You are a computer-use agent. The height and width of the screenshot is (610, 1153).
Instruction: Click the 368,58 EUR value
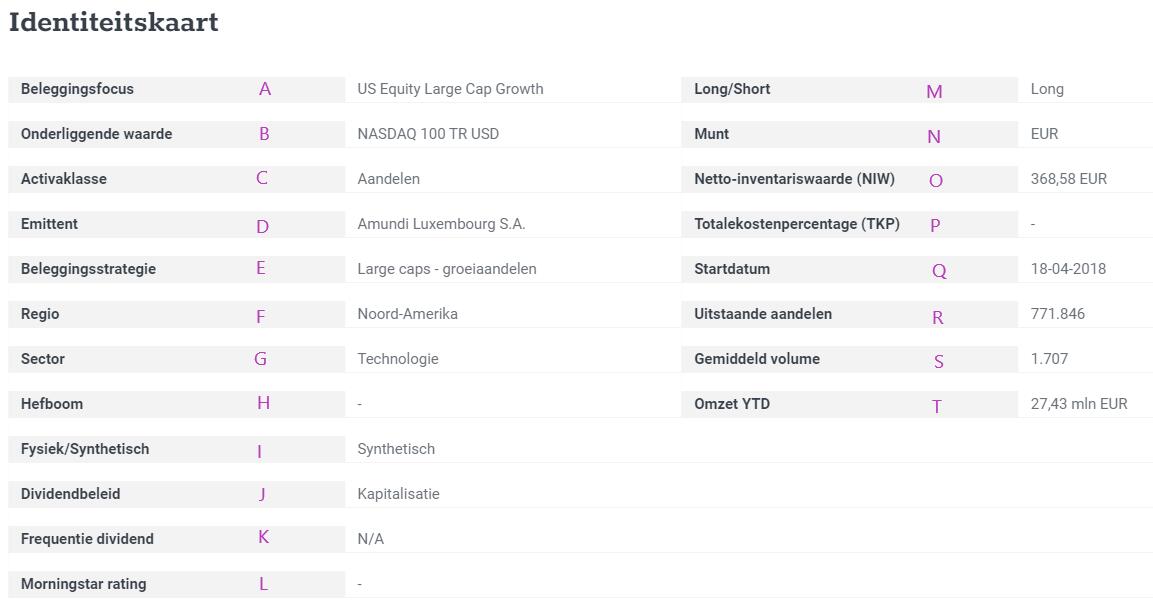click(x=1068, y=179)
